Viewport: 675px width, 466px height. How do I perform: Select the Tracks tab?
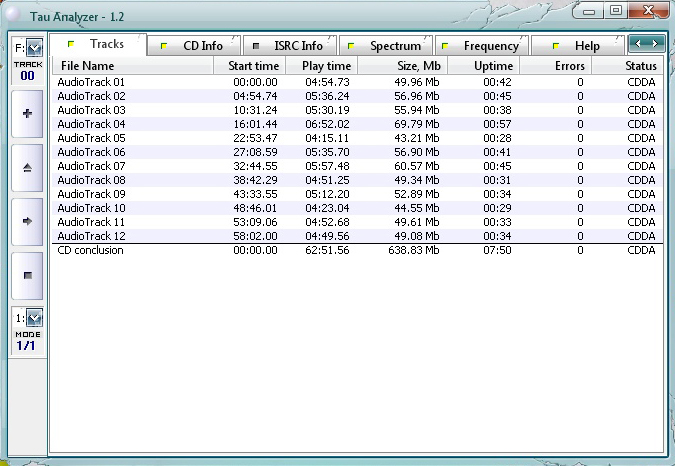coord(98,45)
